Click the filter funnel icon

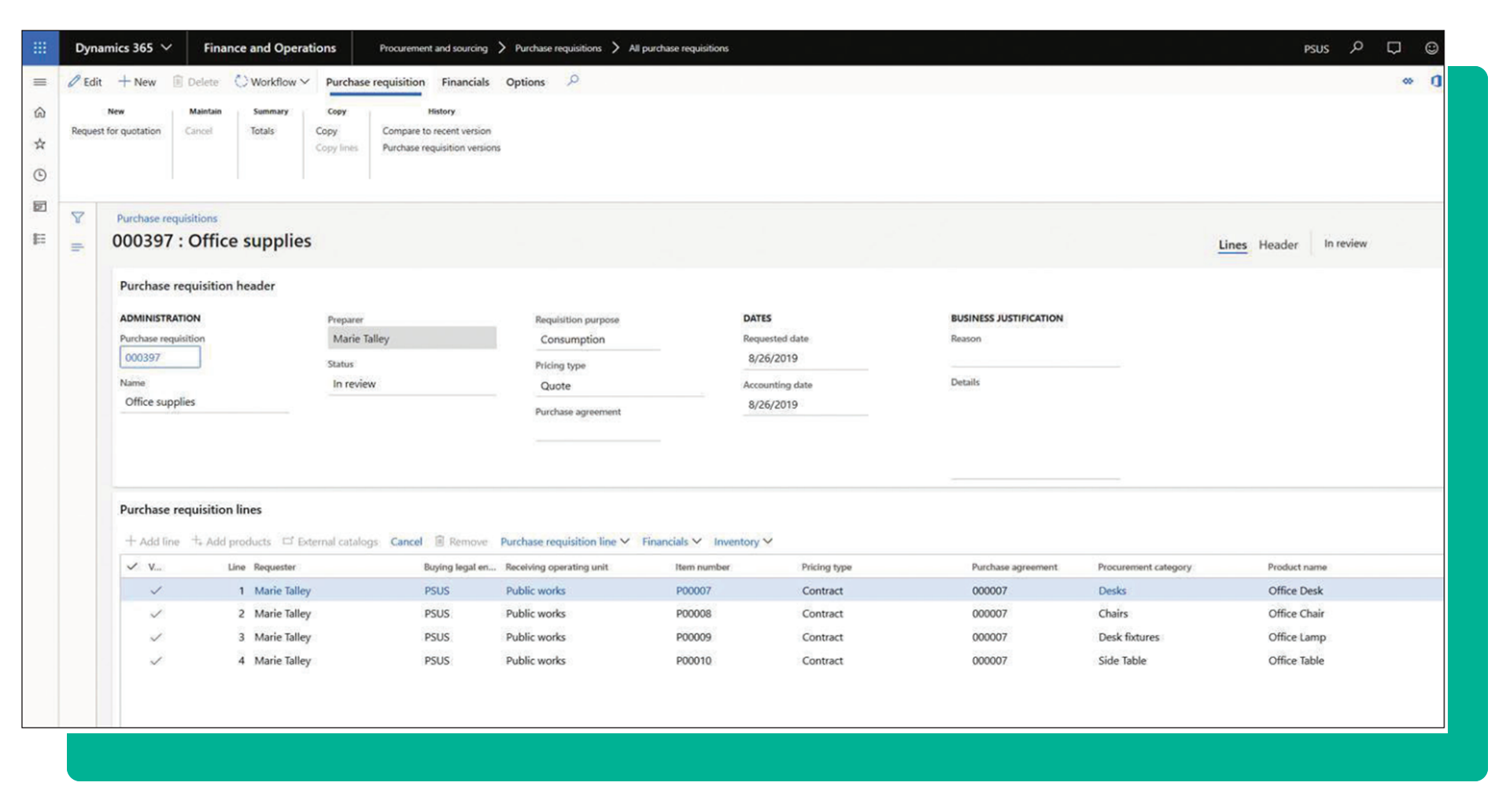point(77,218)
